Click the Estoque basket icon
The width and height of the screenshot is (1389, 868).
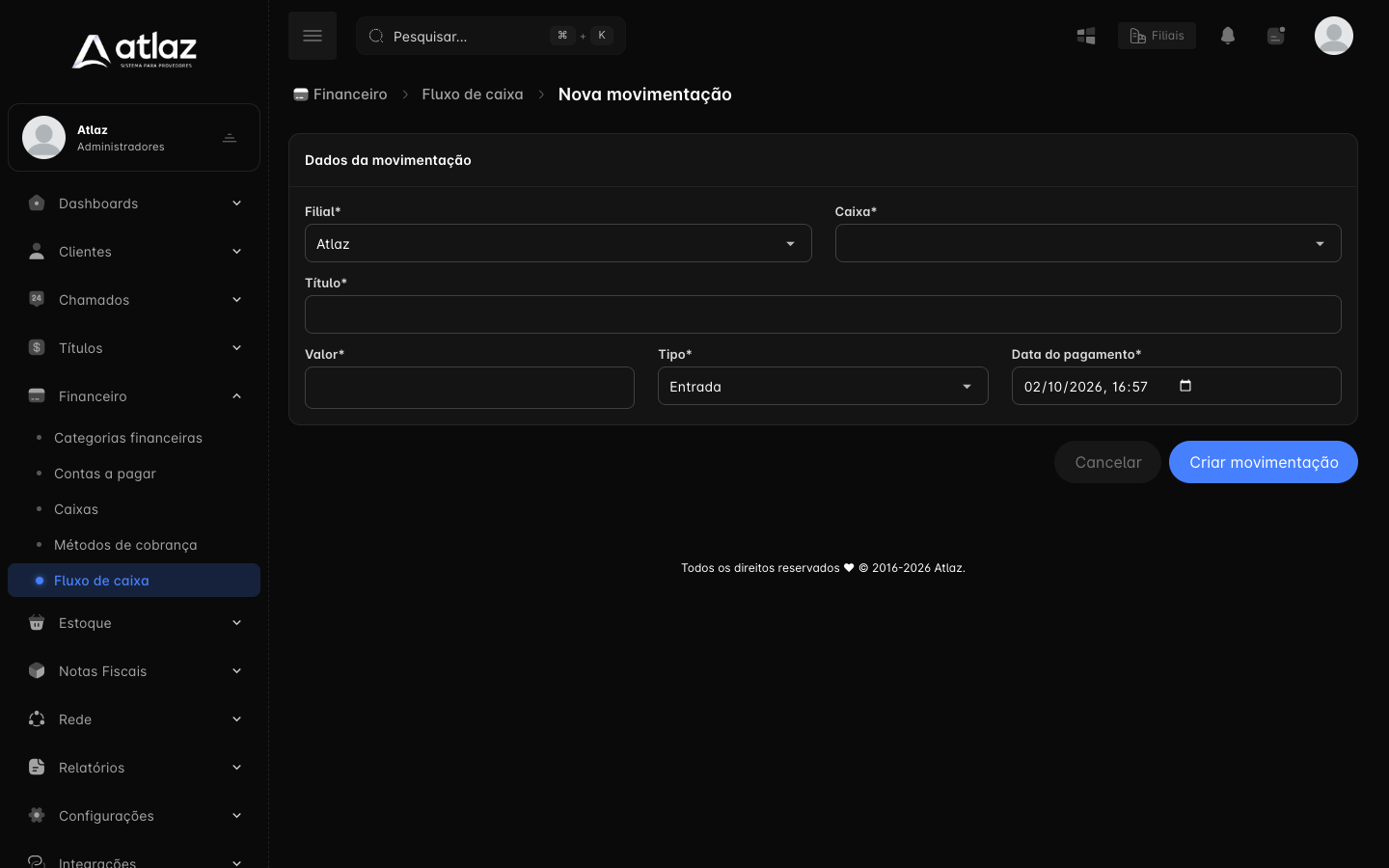[37, 623]
